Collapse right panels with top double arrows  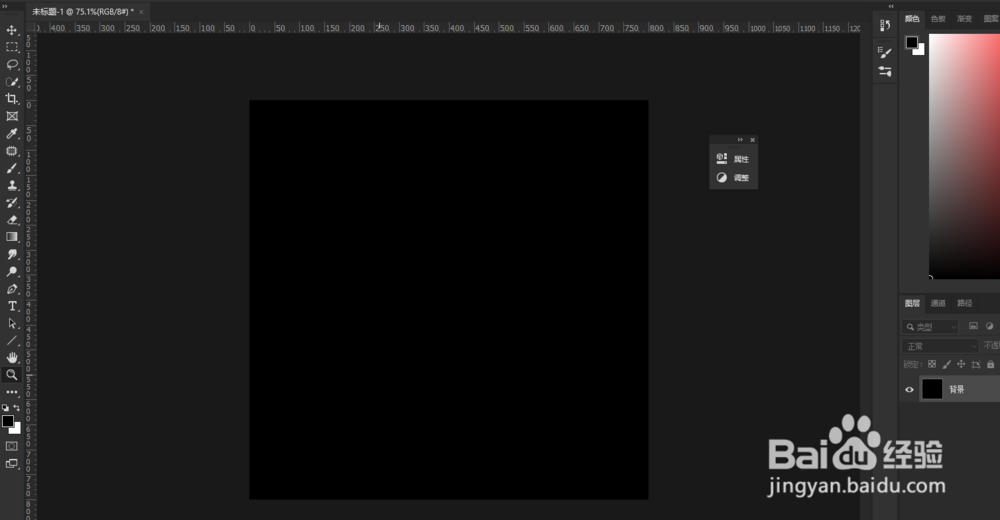tap(891, 6)
